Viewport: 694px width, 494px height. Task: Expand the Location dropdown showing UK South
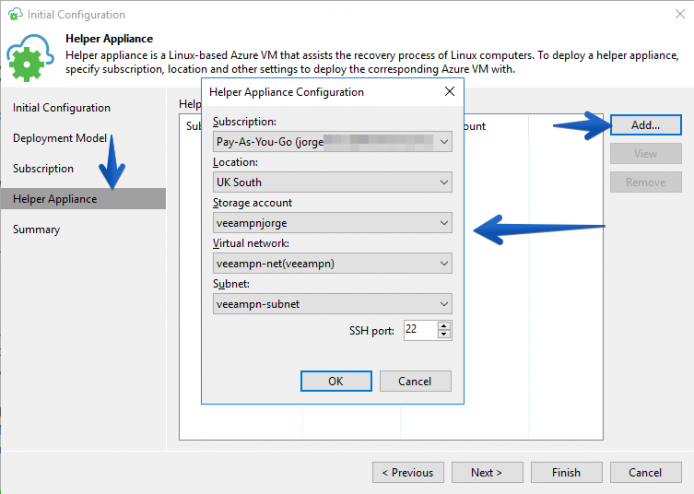[x=332, y=182]
